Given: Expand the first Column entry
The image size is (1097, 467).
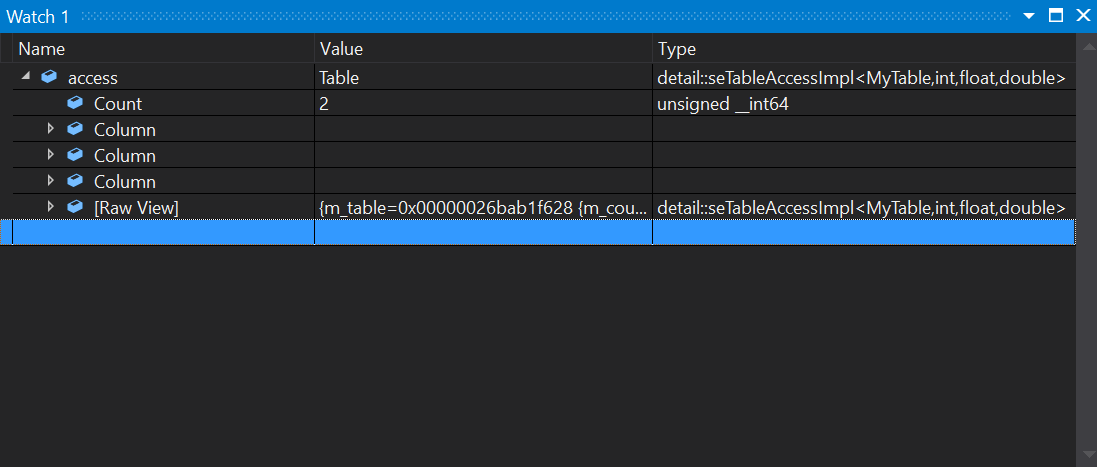Looking at the screenshot, I should (51, 129).
